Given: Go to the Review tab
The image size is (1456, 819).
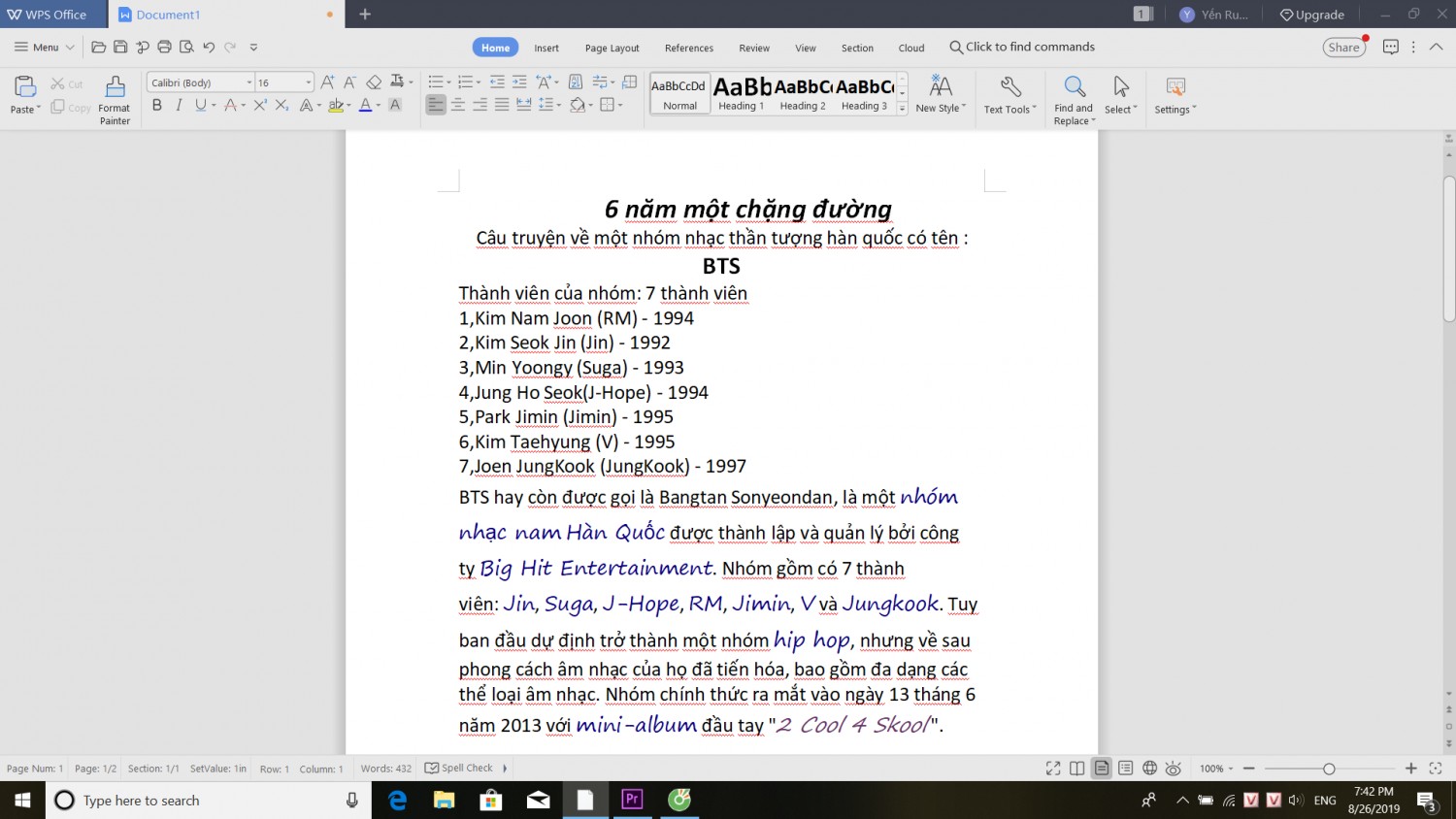Looking at the screenshot, I should [754, 48].
